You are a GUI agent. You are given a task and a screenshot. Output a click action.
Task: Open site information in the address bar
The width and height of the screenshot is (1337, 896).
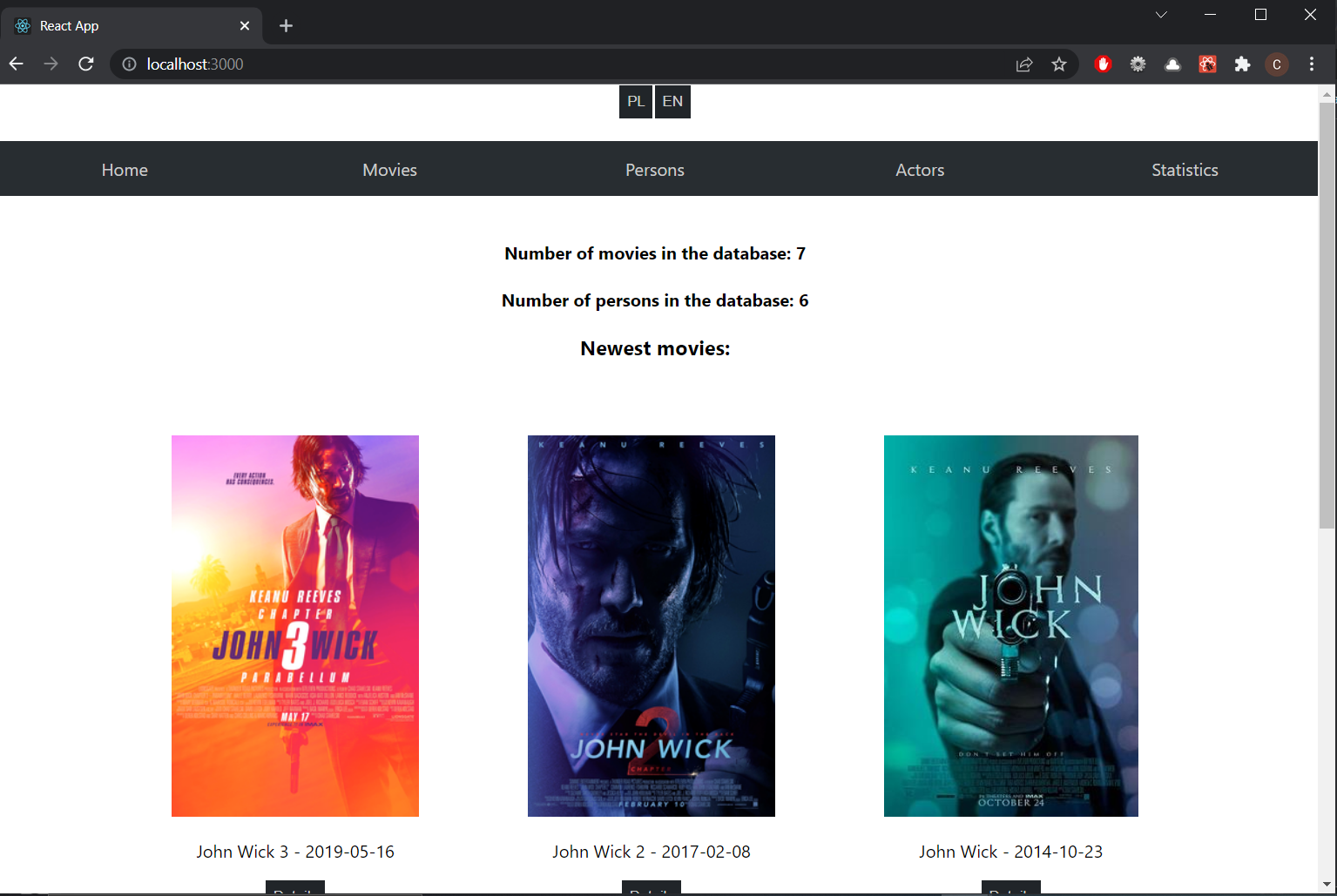tap(129, 64)
